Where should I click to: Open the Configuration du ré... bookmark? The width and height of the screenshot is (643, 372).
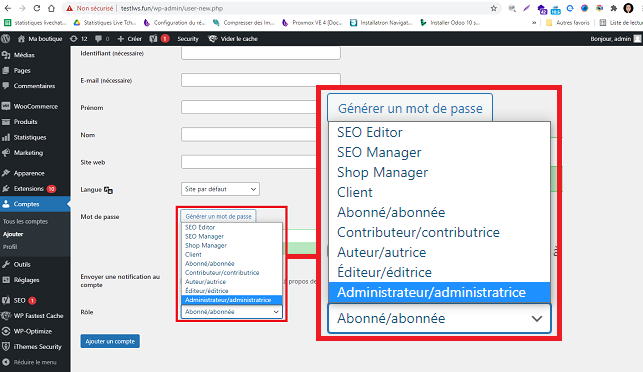click(x=174, y=23)
